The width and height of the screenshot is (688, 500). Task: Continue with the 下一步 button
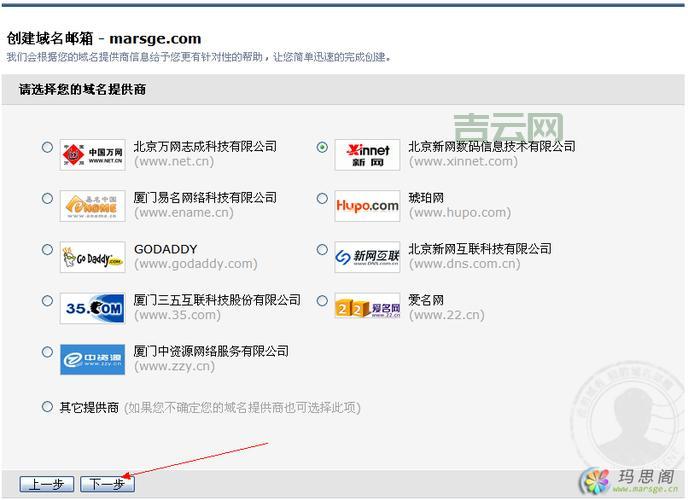[x=108, y=484]
